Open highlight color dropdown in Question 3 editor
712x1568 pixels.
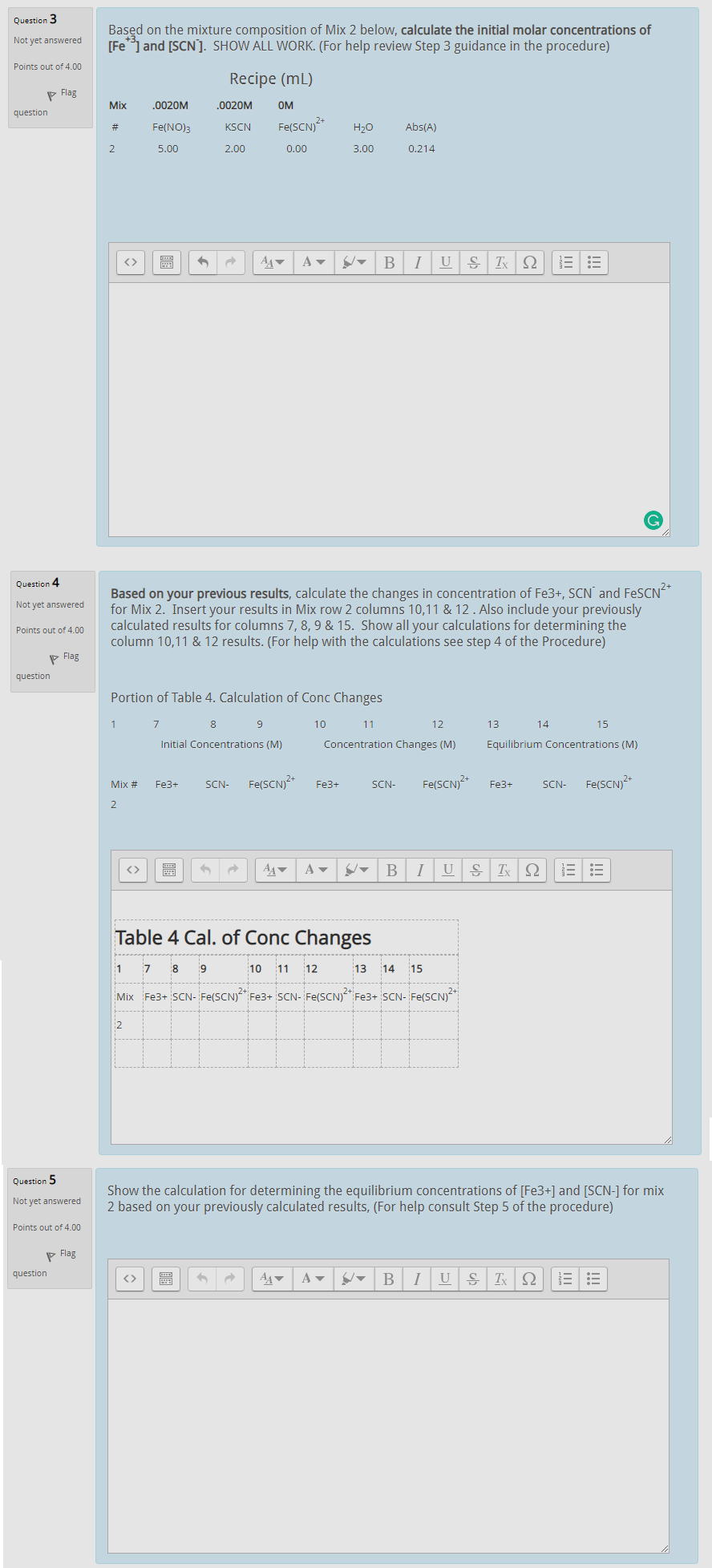pos(354,262)
